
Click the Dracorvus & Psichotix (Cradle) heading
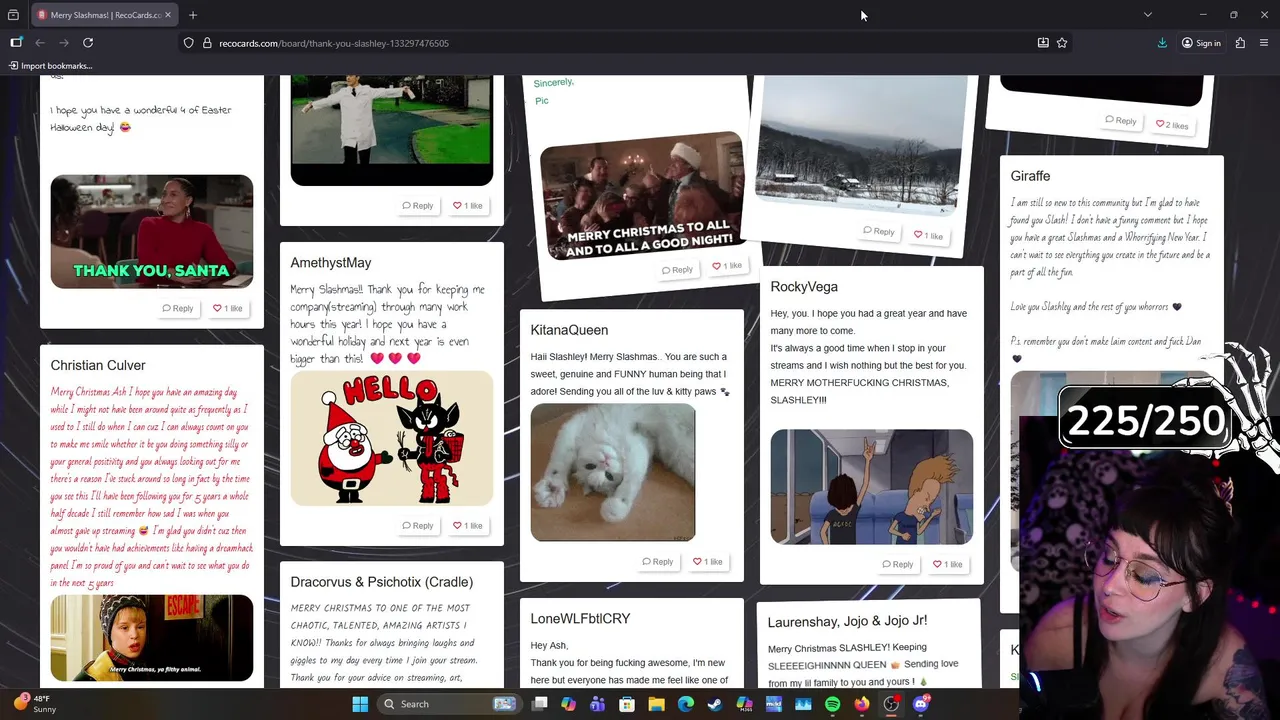coord(382,582)
